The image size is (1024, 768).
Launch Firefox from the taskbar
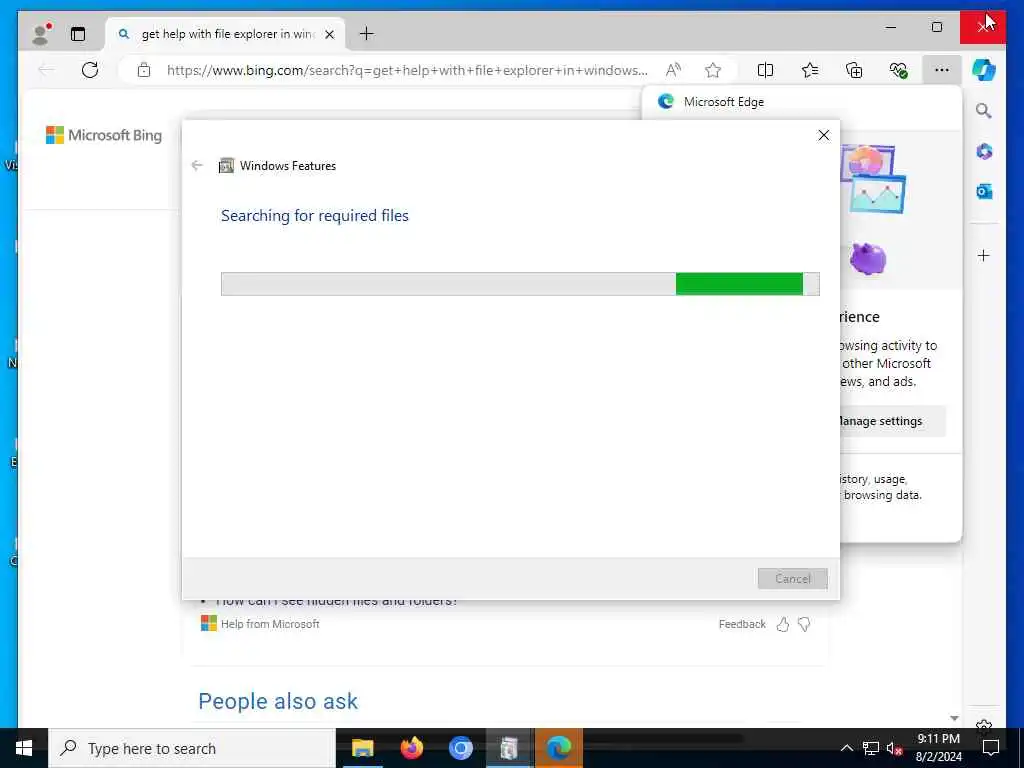(x=411, y=748)
